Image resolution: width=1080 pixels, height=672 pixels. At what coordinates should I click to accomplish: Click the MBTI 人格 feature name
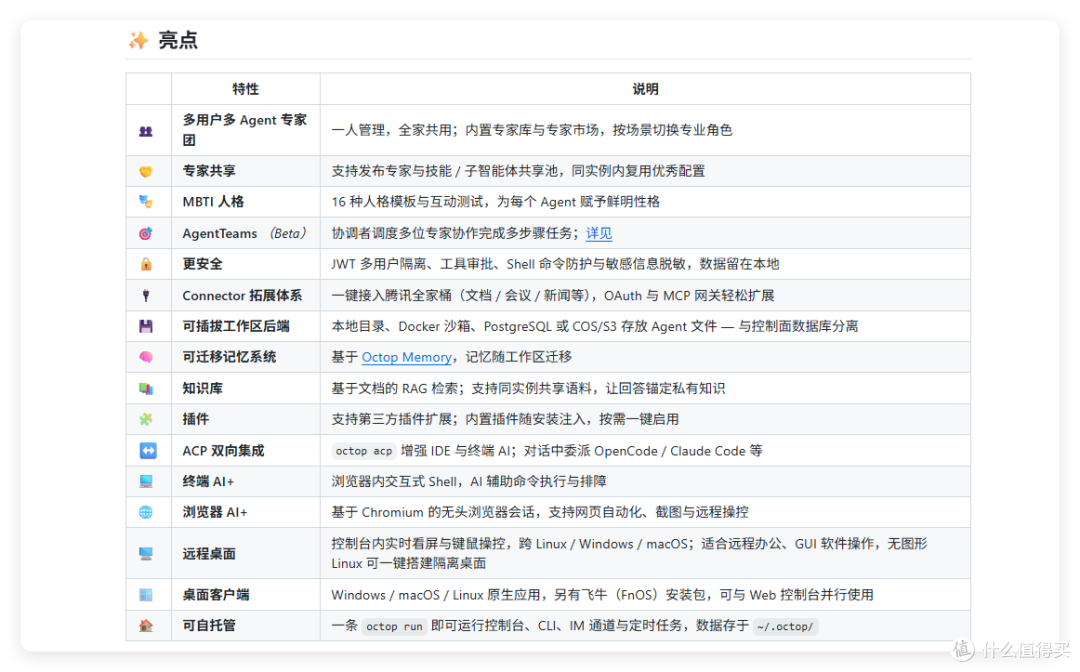[213, 202]
